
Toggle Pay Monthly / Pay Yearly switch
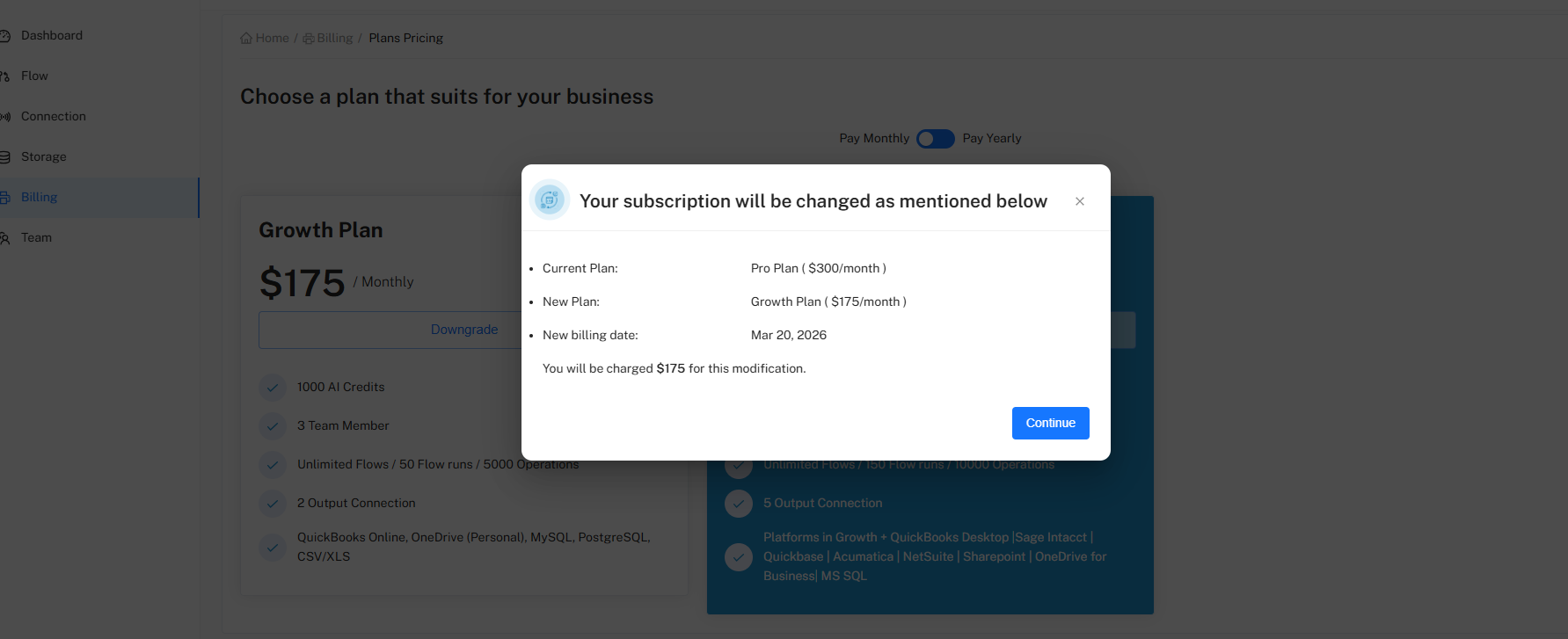[935, 139]
